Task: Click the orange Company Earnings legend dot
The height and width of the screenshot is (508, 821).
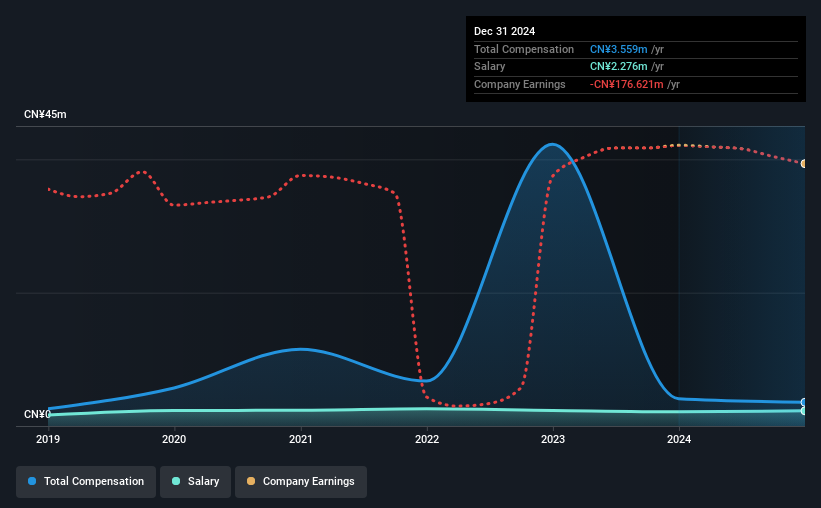Action: (251, 481)
